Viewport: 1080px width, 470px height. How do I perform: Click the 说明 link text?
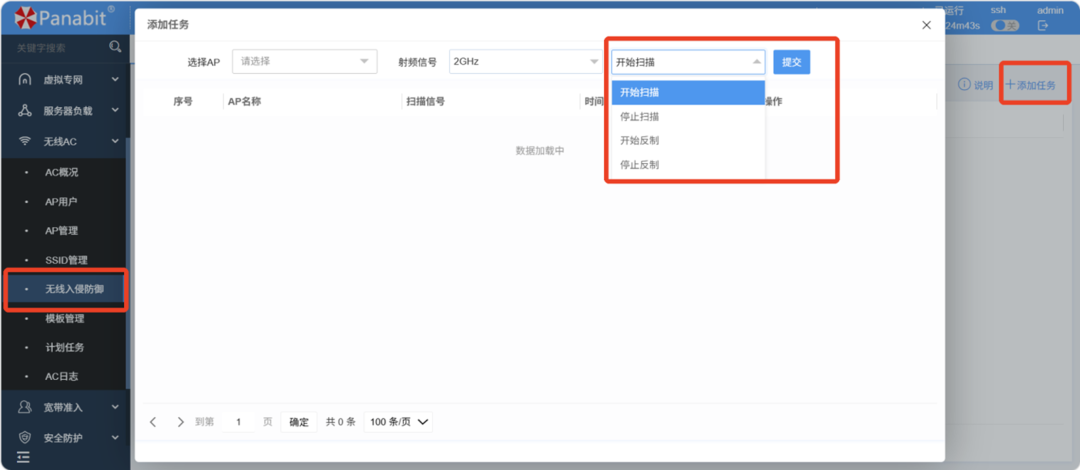pyautogui.click(x=983, y=85)
